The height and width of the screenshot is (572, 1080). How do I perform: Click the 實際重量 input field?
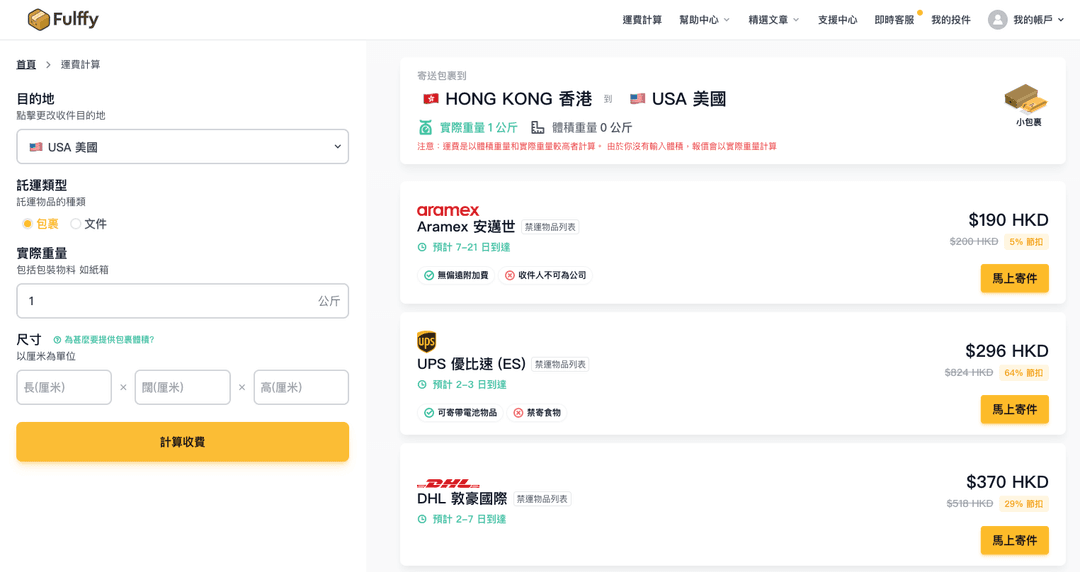point(165,301)
